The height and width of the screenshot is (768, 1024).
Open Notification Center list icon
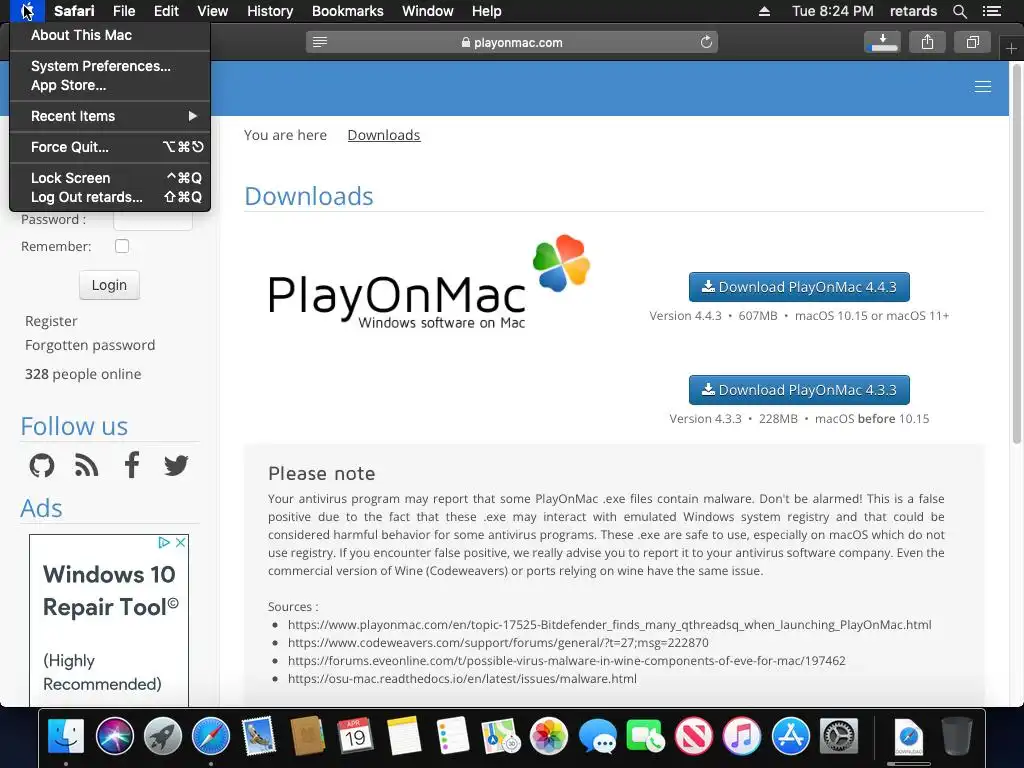click(991, 11)
